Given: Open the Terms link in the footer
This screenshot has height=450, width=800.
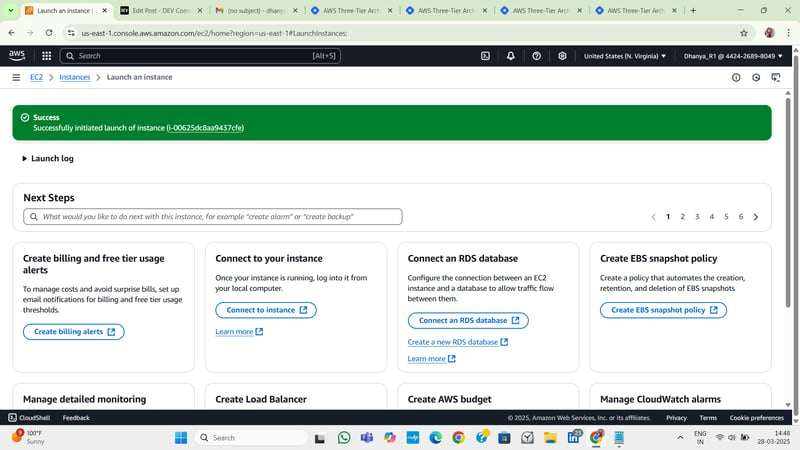Looking at the screenshot, I should pos(708,418).
